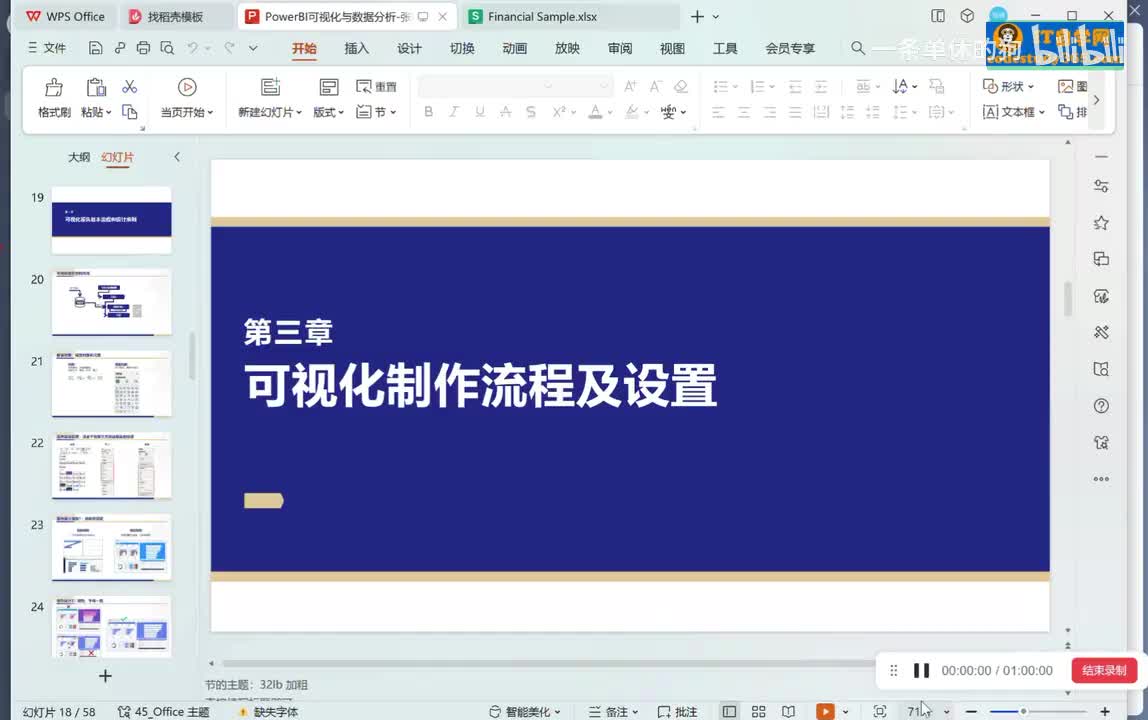Image resolution: width=1148 pixels, height=720 pixels.
Task: Open the Paste (粘贴) dropdown arrow
Action: pyautogui.click(x=108, y=113)
